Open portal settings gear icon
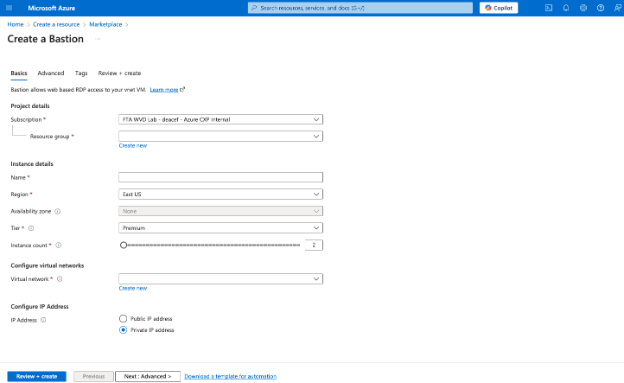The height and width of the screenshot is (383, 624). pos(583,8)
